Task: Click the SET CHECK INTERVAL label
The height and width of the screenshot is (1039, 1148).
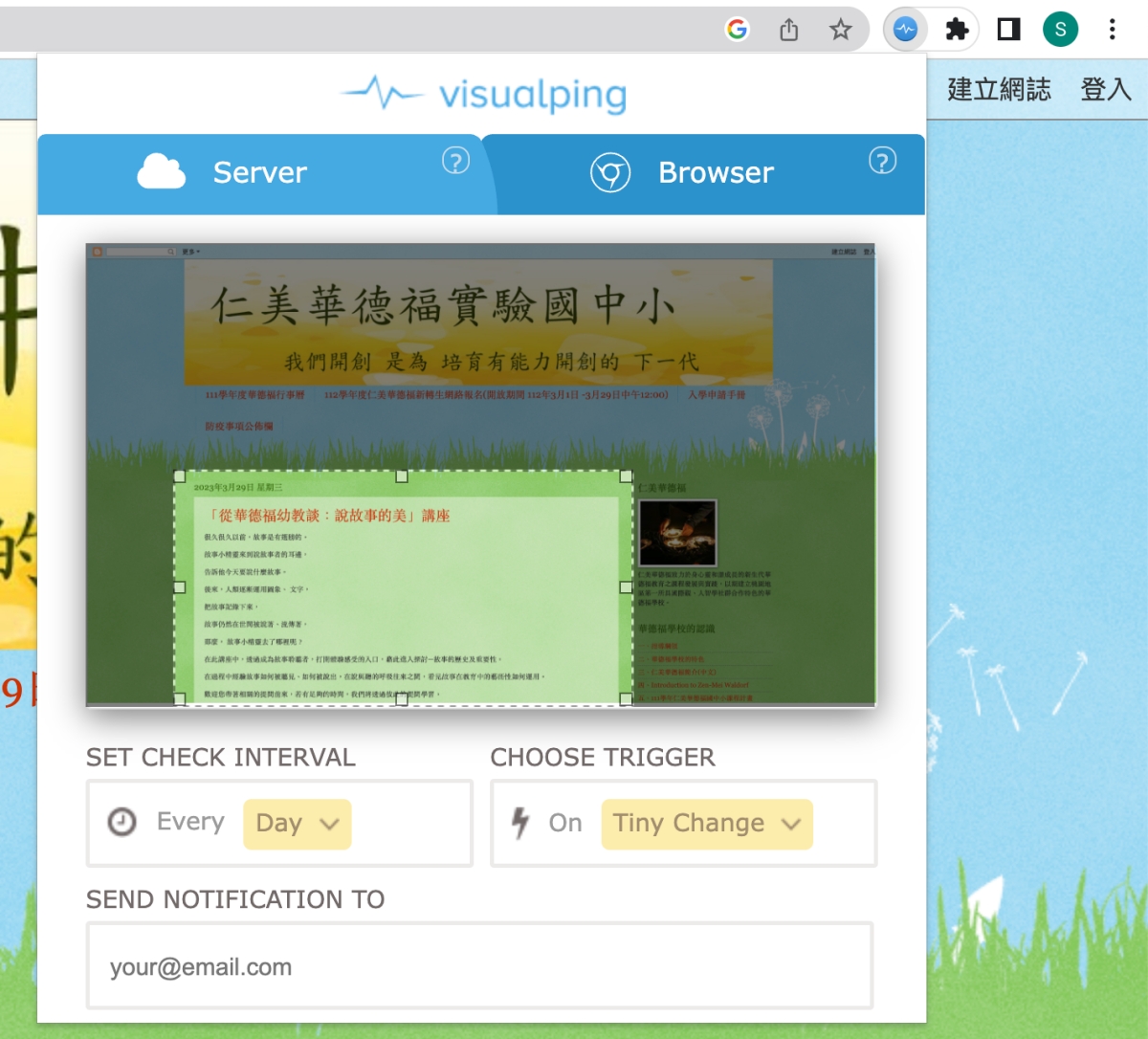Action: [x=221, y=758]
